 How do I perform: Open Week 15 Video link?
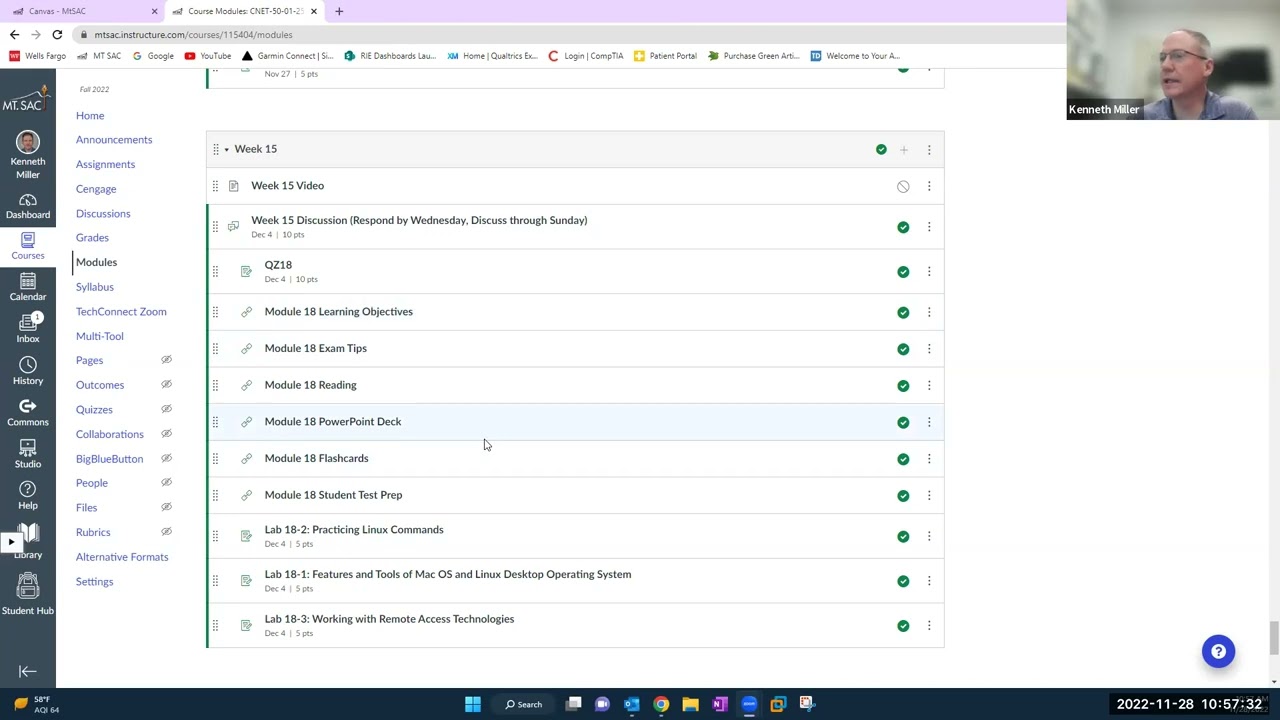pyautogui.click(x=287, y=185)
